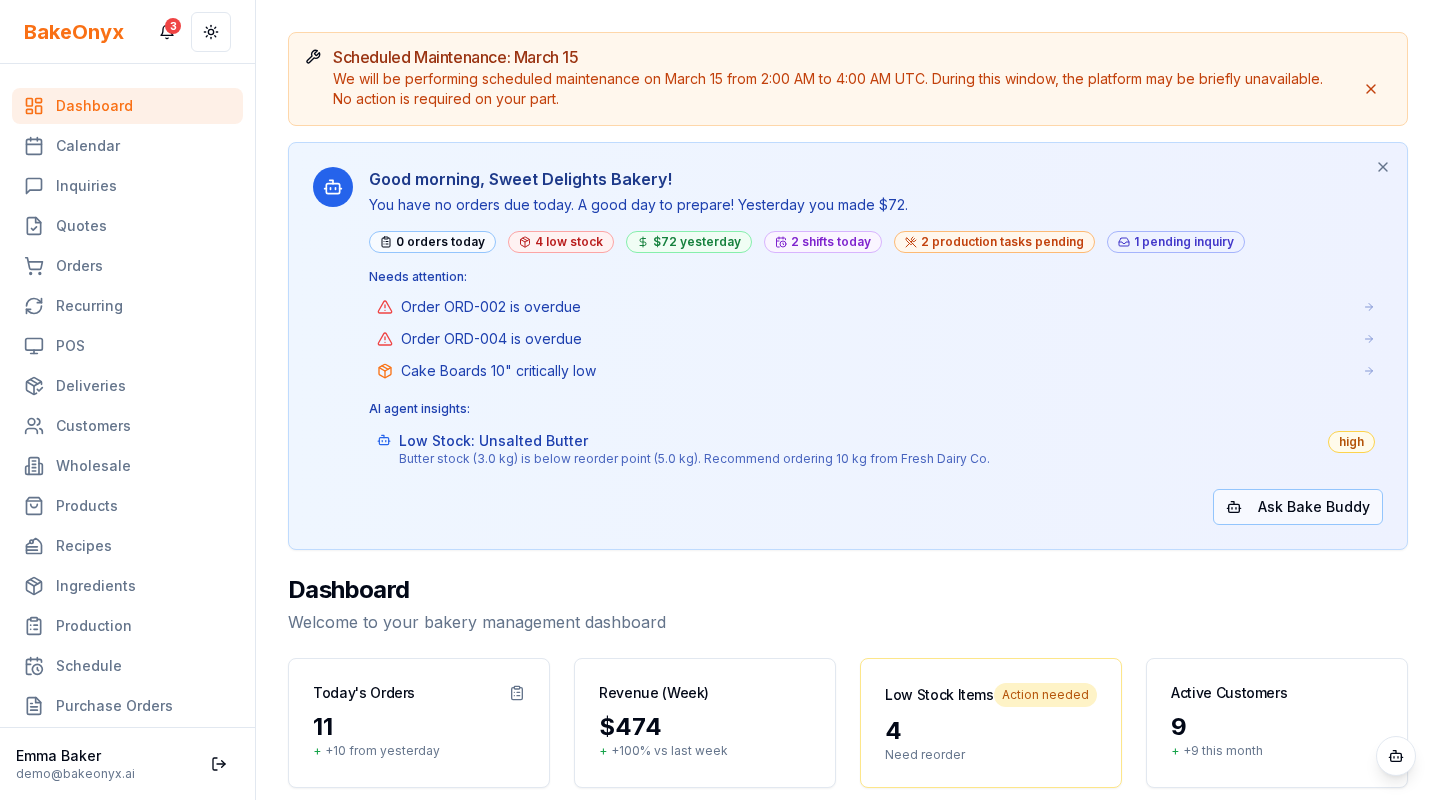Select the 2 production tasks pending chip
This screenshot has width=1440, height=800.
(x=994, y=242)
